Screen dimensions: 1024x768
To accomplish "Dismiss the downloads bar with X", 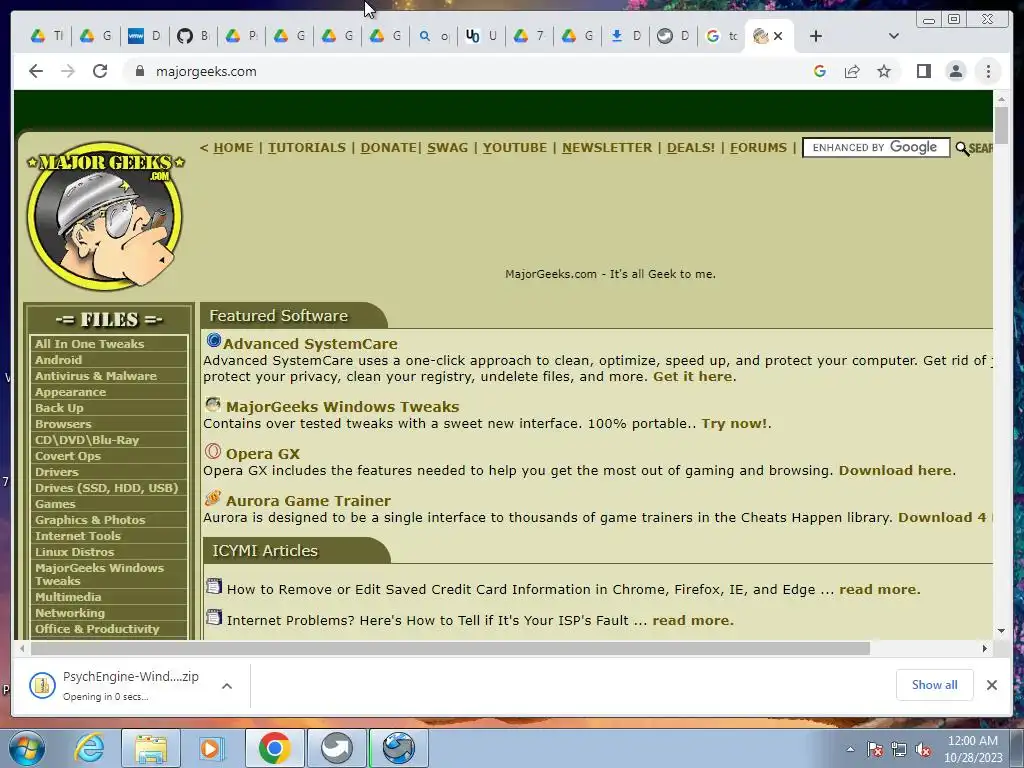I will (991, 685).
